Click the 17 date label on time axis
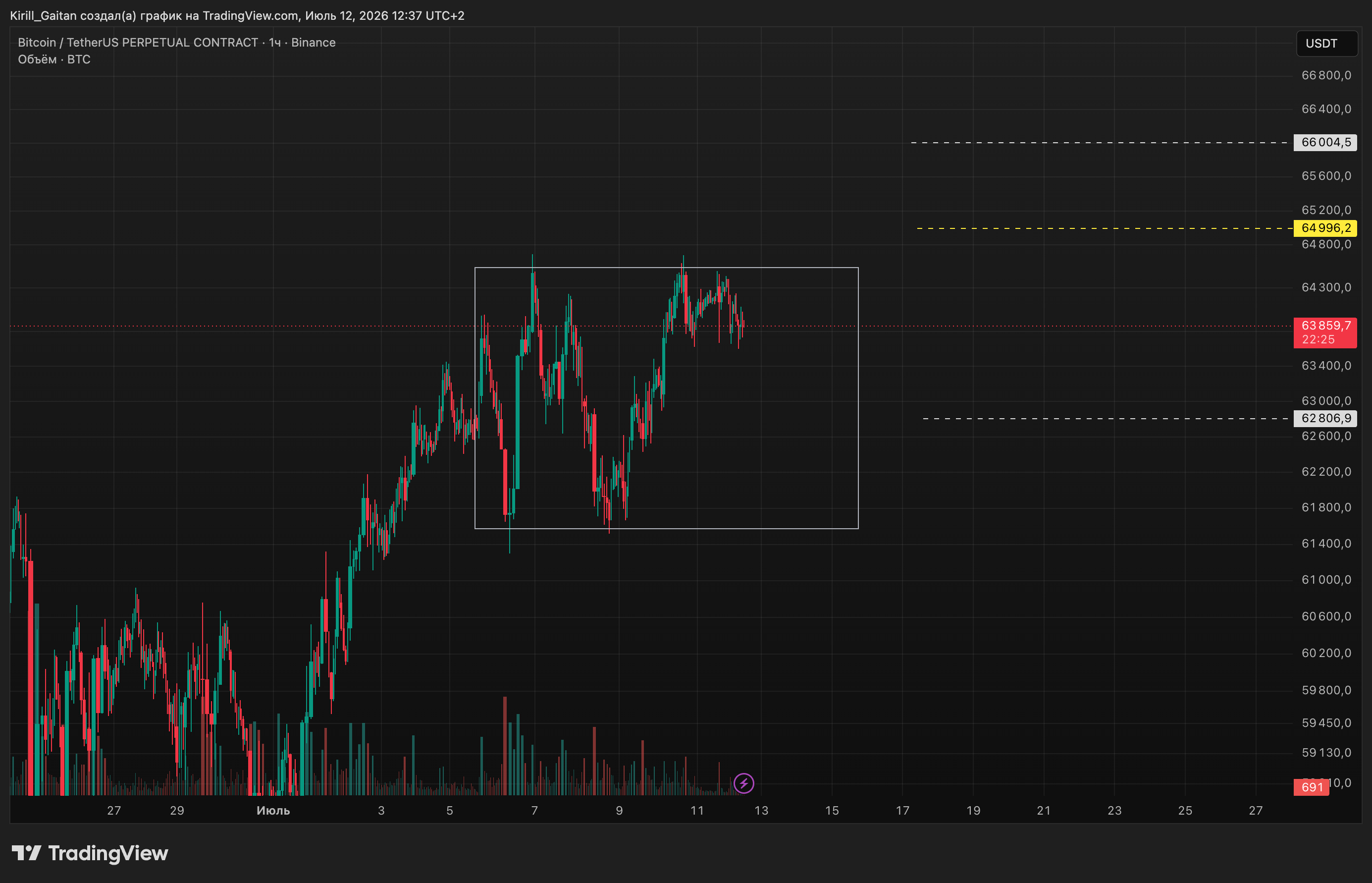 (x=902, y=811)
